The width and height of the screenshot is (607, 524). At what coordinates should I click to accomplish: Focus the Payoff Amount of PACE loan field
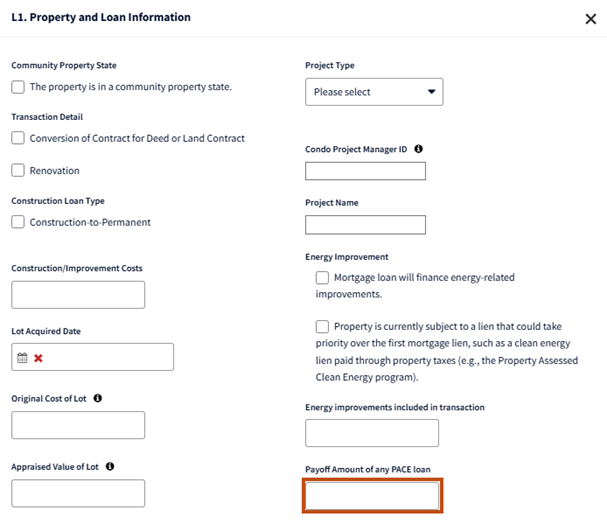pyautogui.click(x=372, y=495)
